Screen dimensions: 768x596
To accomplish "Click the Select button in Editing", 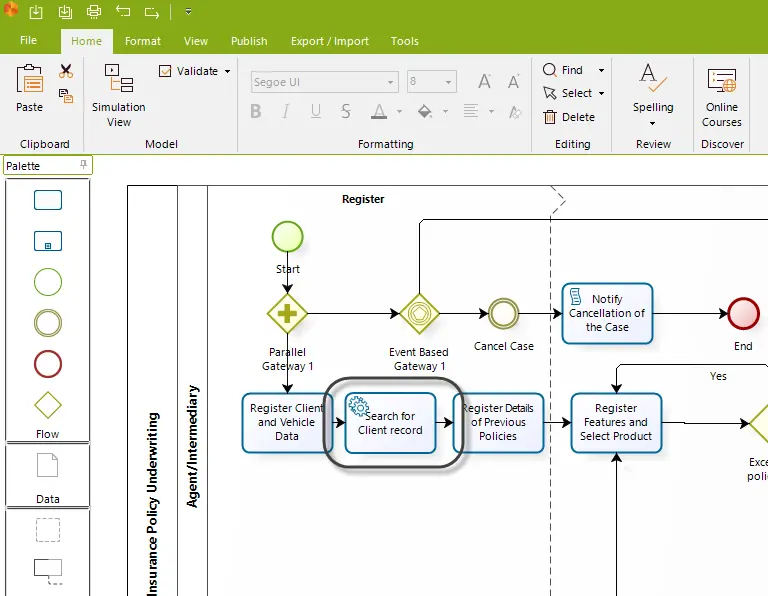I will [x=568, y=93].
